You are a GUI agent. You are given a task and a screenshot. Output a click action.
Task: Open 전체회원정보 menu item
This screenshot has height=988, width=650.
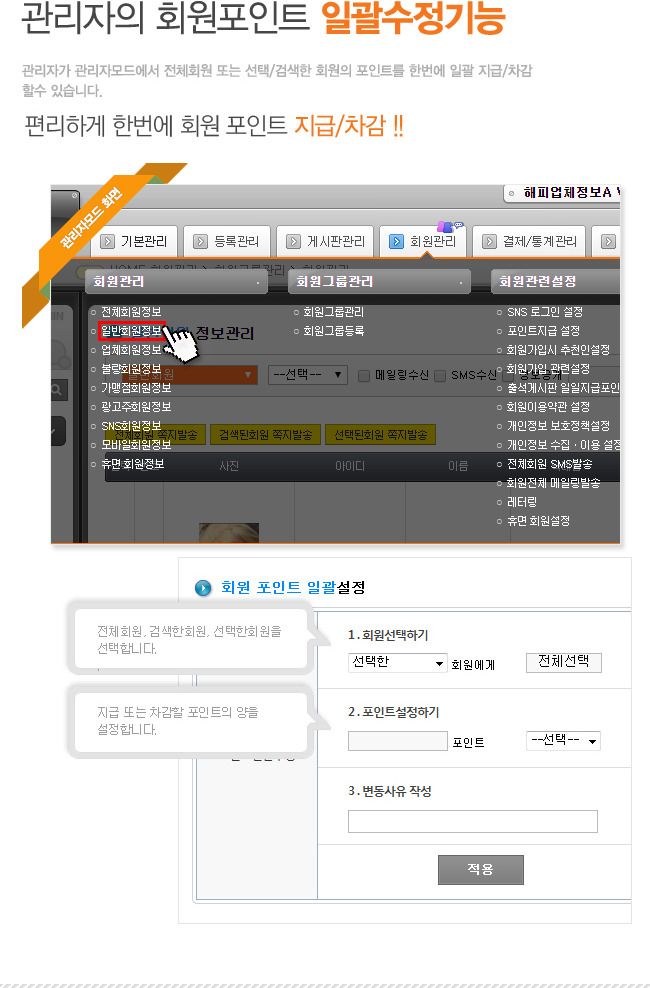point(131,312)
